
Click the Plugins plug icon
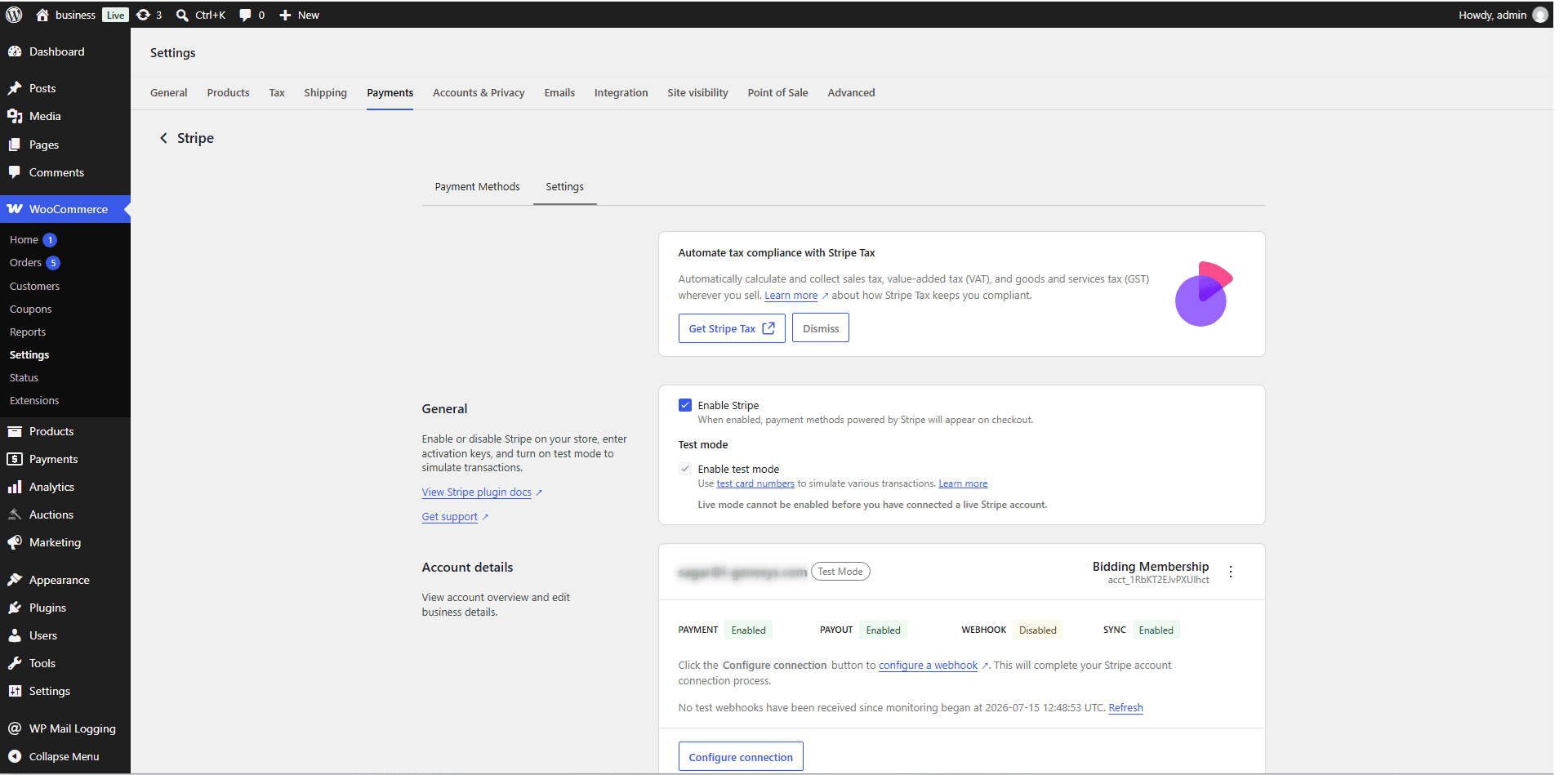15,608
